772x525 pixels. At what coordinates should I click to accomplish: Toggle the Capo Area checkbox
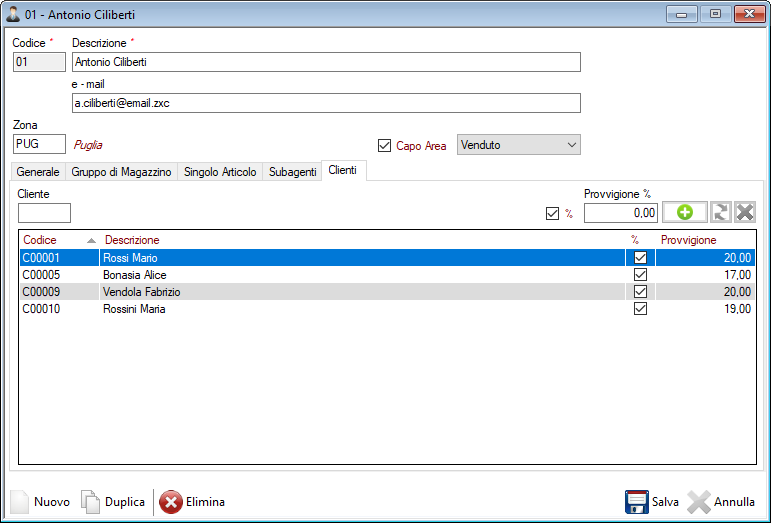(x=385, y=146)
